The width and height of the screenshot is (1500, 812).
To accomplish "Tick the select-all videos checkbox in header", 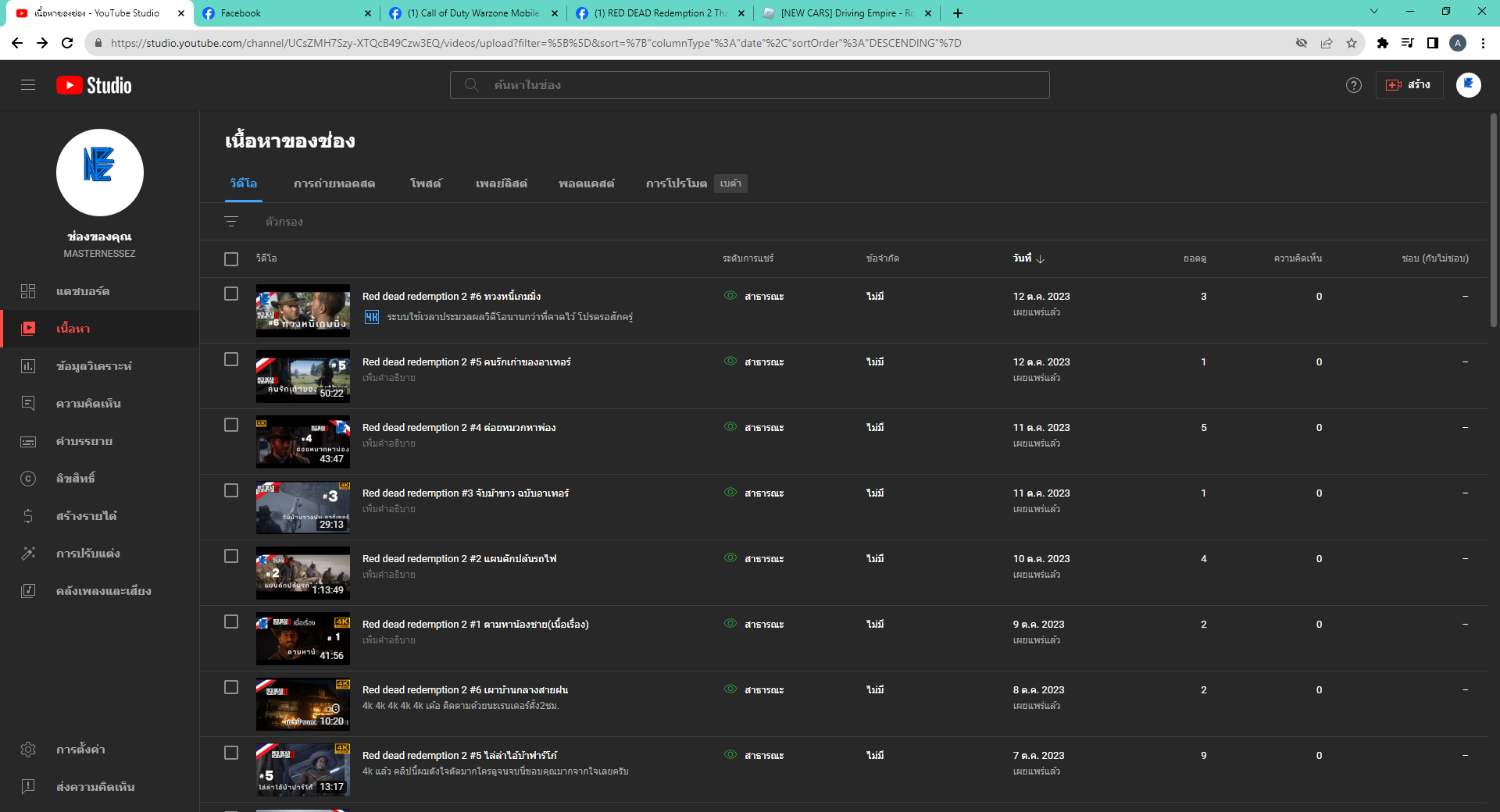I will pos(231,259).
